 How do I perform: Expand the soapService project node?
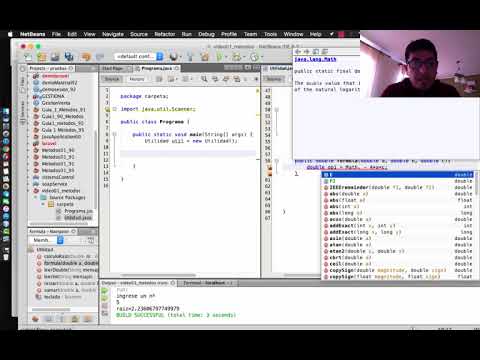click(x=28, y=184)
